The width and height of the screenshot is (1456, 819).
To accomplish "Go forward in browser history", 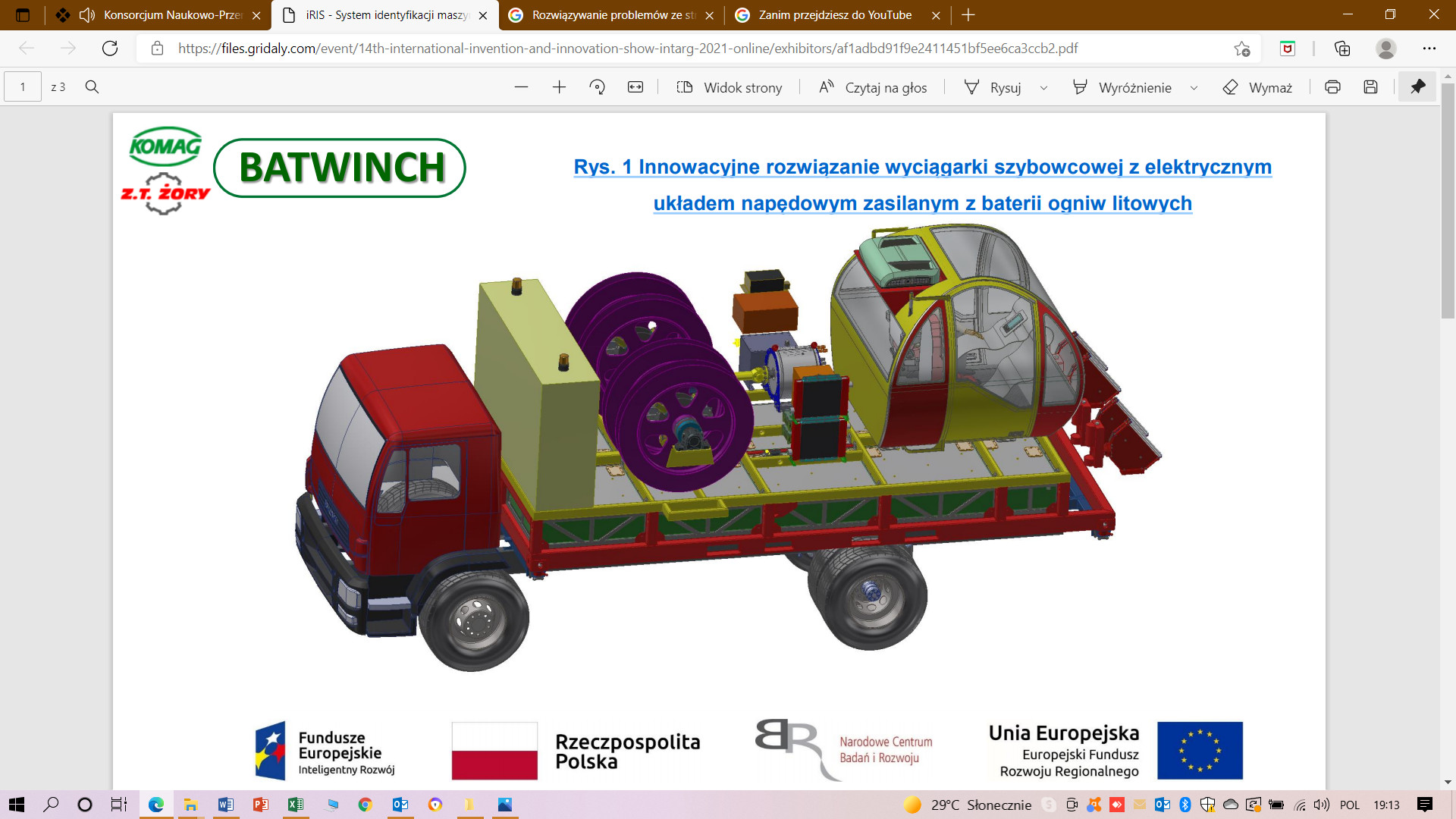I will (x=68, y=49).
